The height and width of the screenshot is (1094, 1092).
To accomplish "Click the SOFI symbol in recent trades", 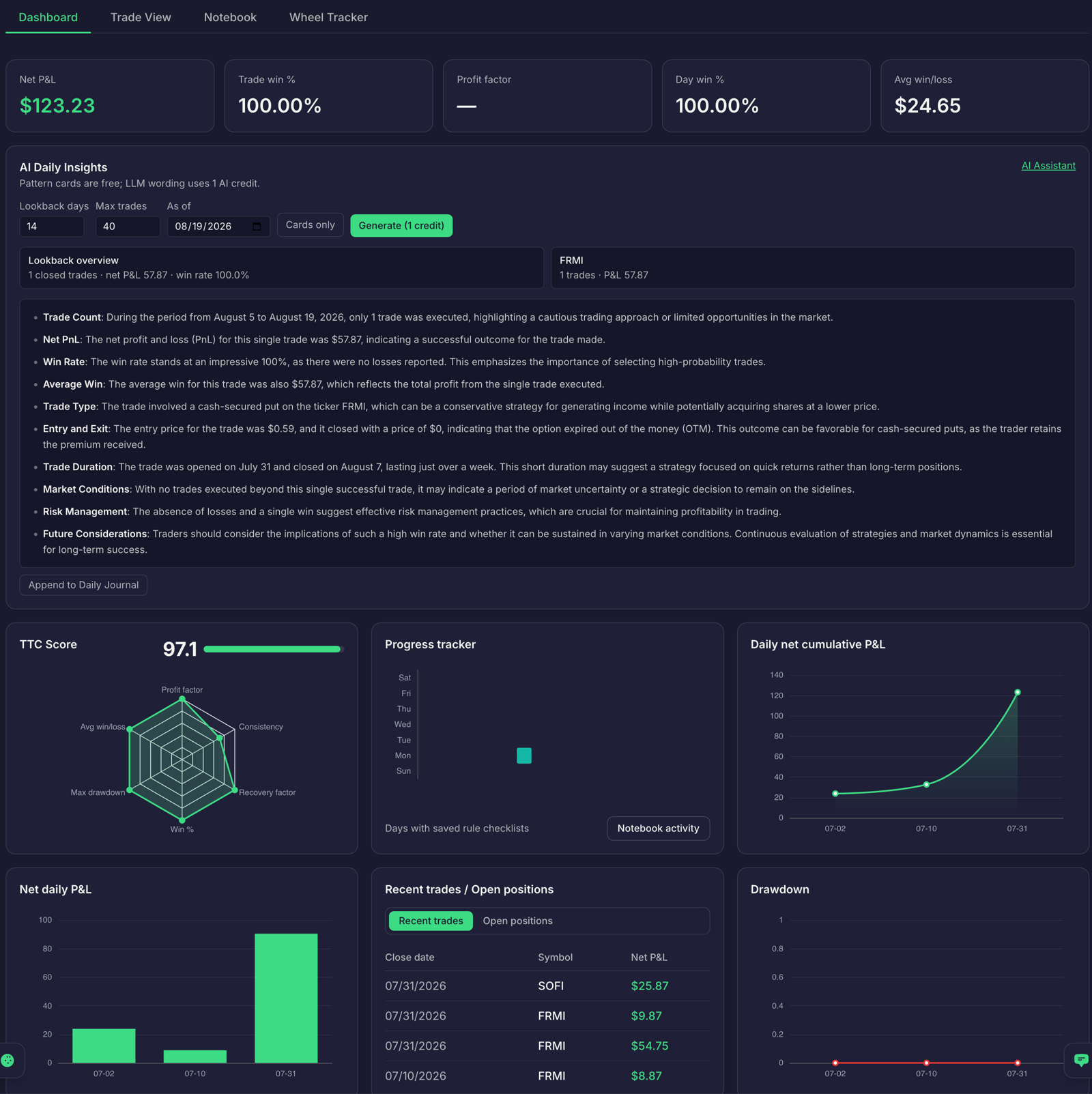I will (551, 985).
